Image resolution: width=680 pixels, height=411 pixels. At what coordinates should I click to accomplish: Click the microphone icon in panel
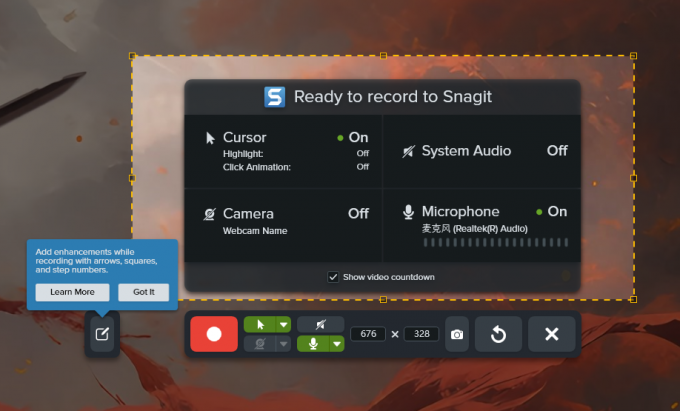pyautogui.click(x=408, y=212)
